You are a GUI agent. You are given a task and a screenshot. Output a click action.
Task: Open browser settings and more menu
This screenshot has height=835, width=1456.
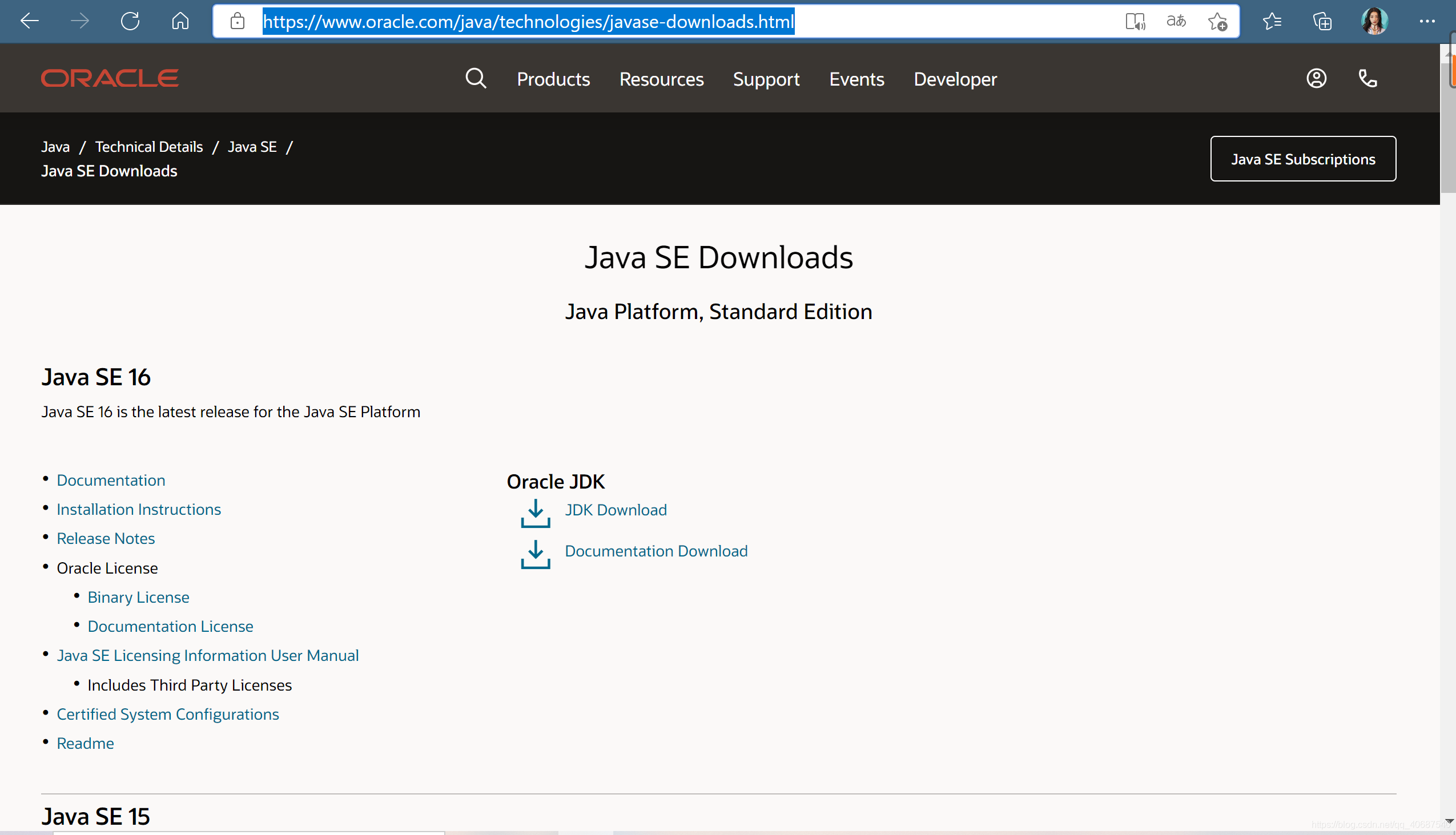click(1427, 22)
